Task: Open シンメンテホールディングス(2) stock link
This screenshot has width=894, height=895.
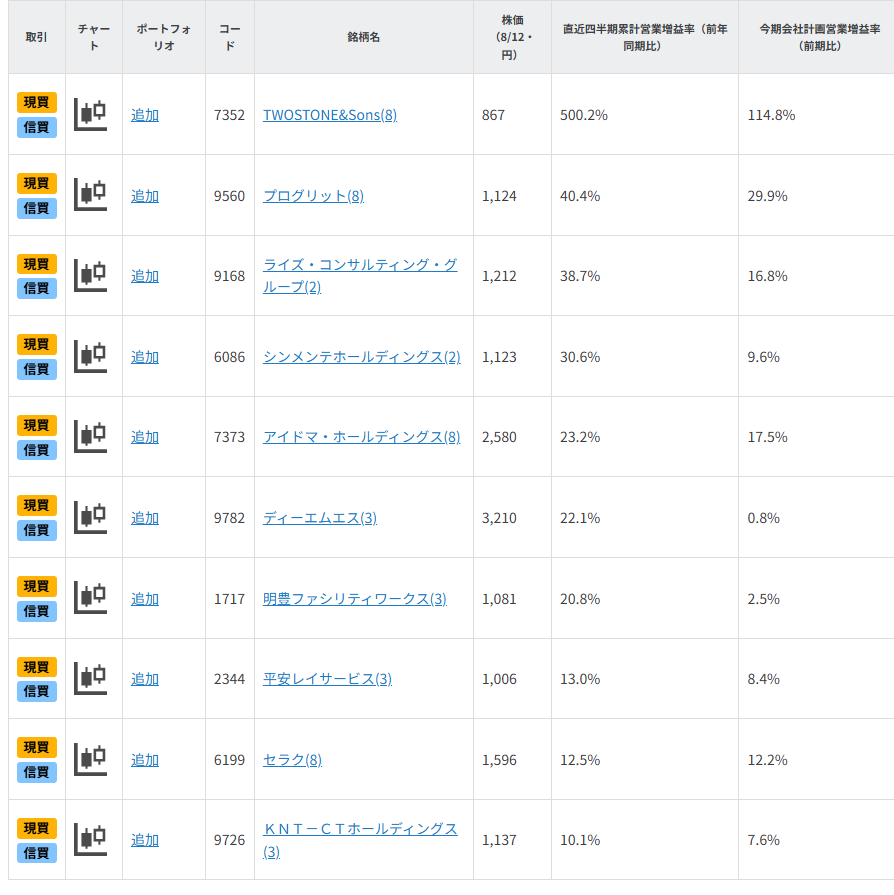Action: click(x=361, y=357)
